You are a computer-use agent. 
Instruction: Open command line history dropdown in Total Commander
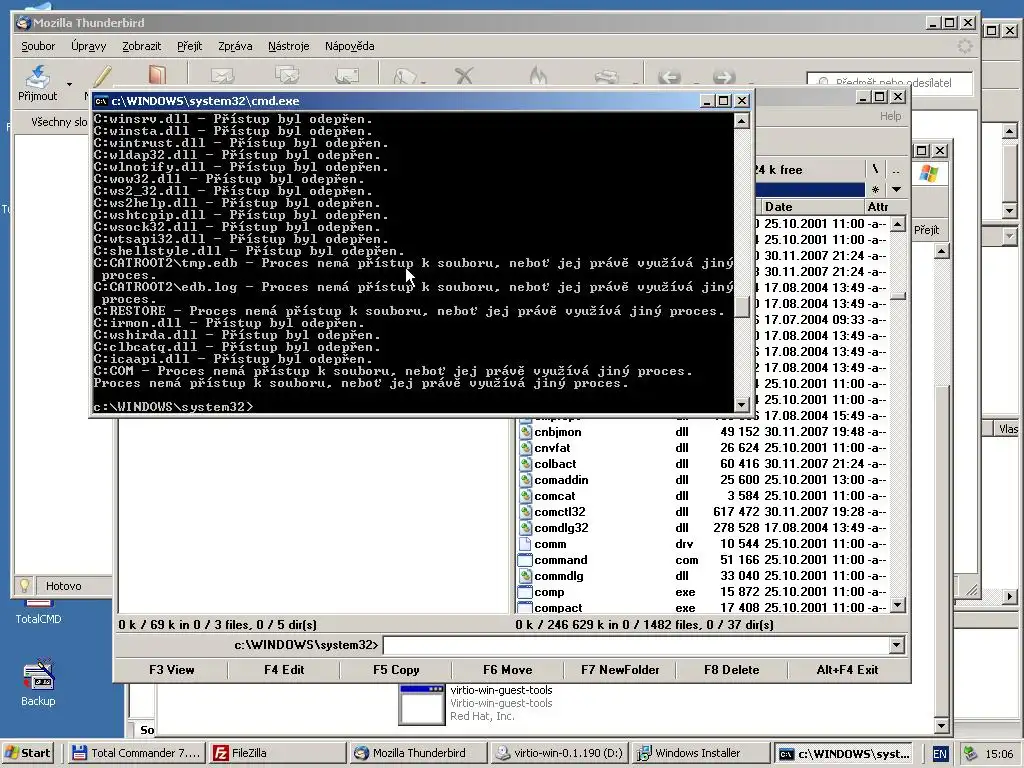(x=897, y=645)
